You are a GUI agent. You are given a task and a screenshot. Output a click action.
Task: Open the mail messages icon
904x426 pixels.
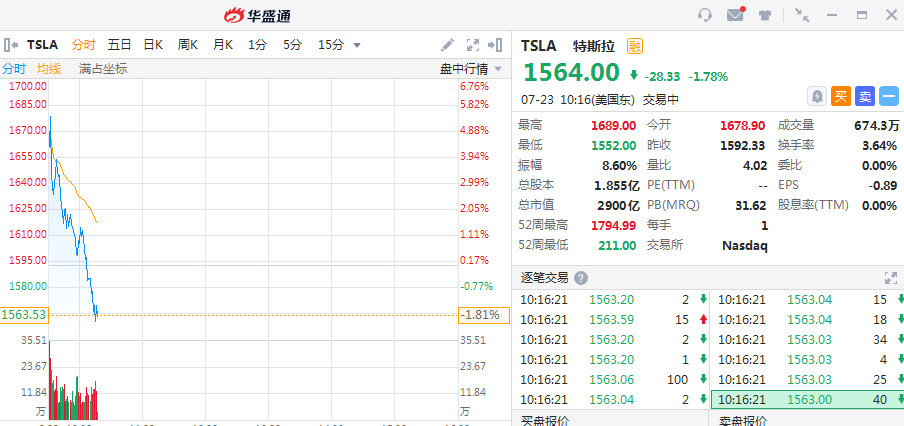tap(735, 15)
